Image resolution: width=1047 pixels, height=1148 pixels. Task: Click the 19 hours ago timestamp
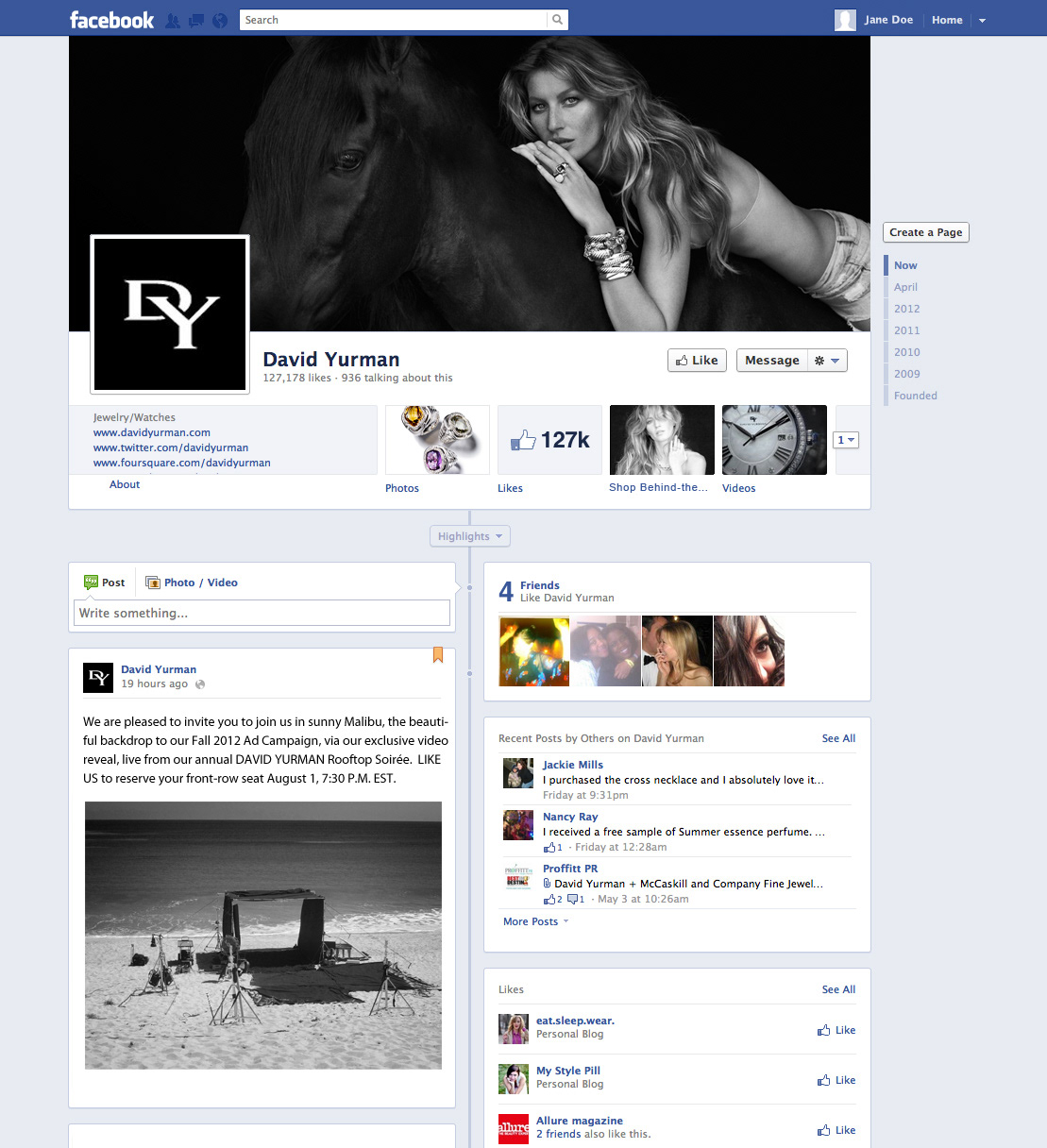(x=154, y=684)
